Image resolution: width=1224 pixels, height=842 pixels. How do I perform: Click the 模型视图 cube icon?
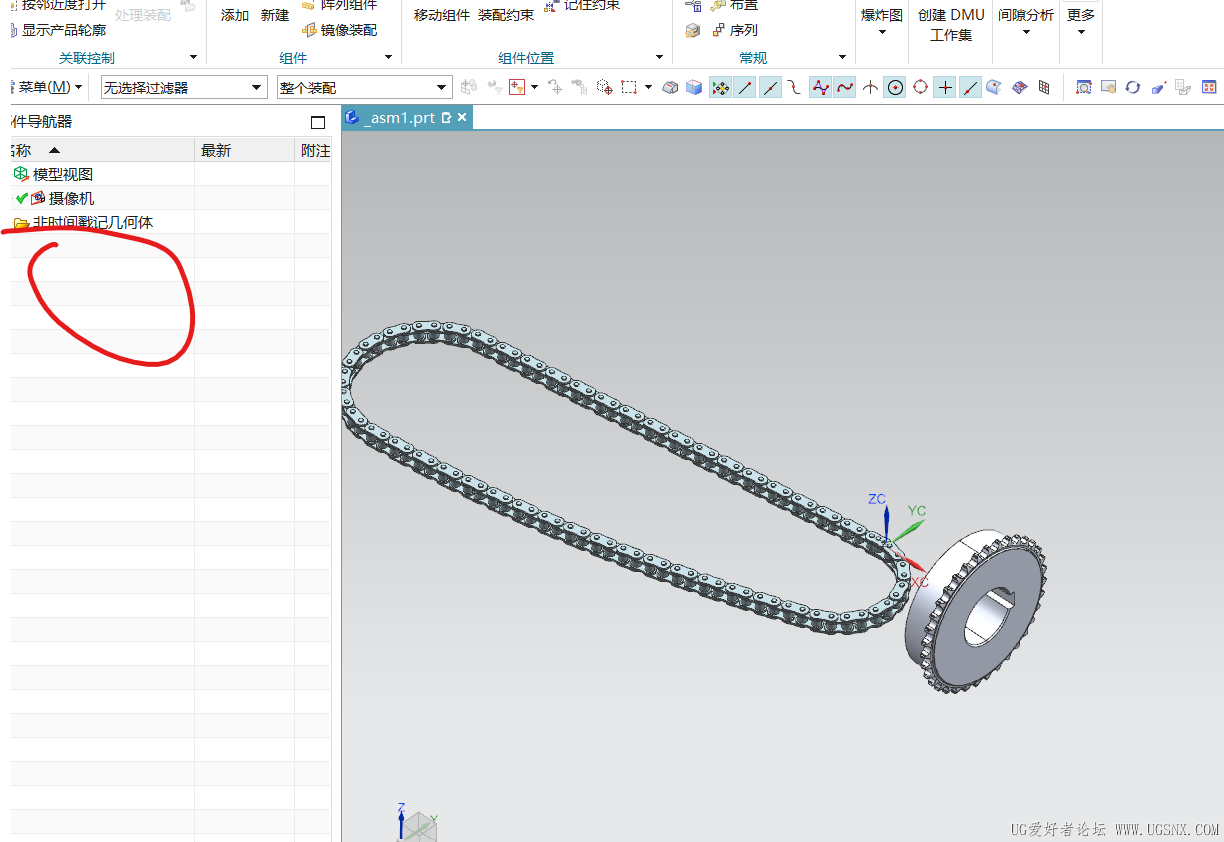click(21, 174)
